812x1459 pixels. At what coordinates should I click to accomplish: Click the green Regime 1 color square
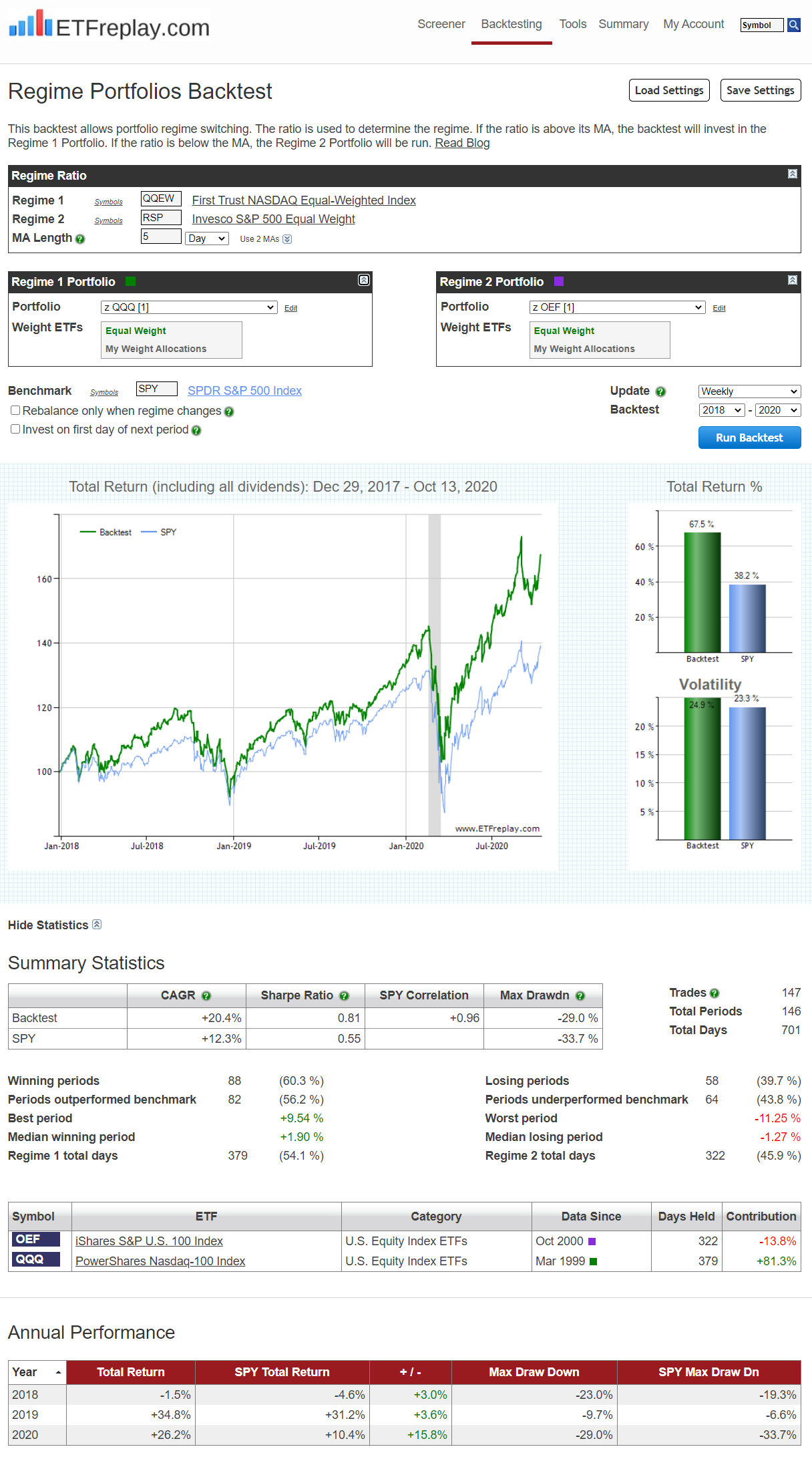tap(131, 281)
